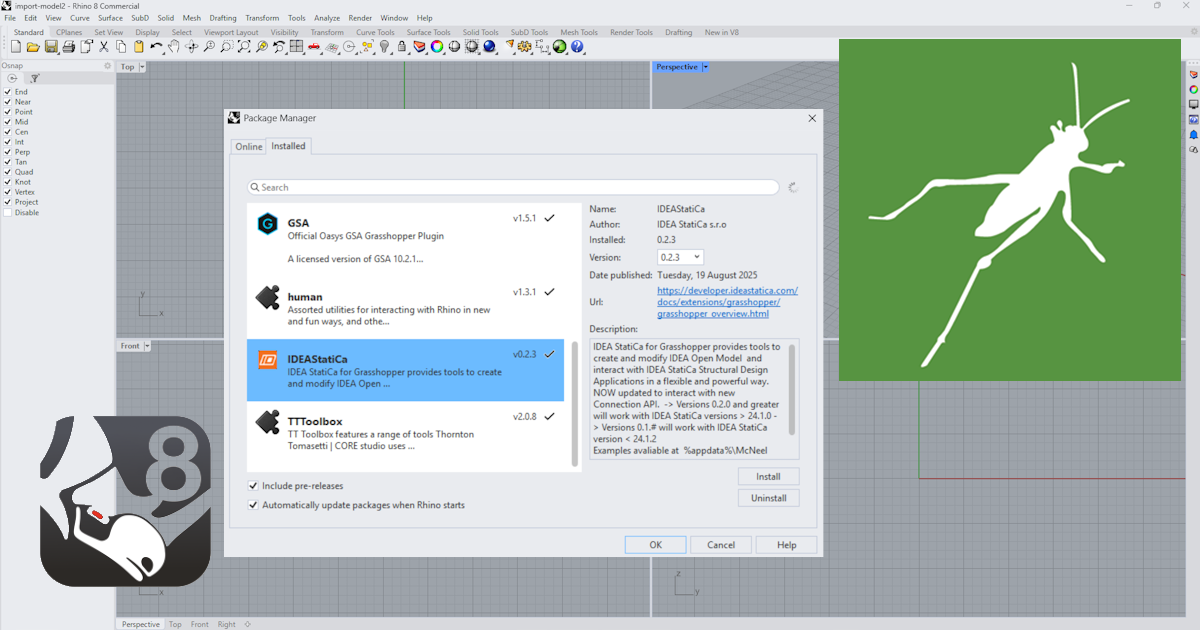This screenshot has height=630, width=1200.
Task: Click the Save icon in the toolbar
Action: (x=52, y=47)
